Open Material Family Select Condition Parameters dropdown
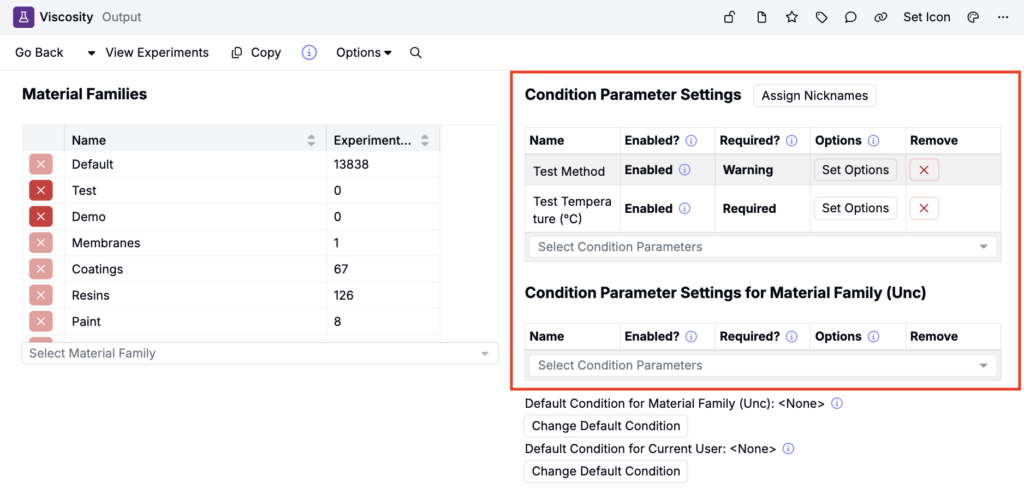The image size is (1024, 500). (x=763, y=366)
